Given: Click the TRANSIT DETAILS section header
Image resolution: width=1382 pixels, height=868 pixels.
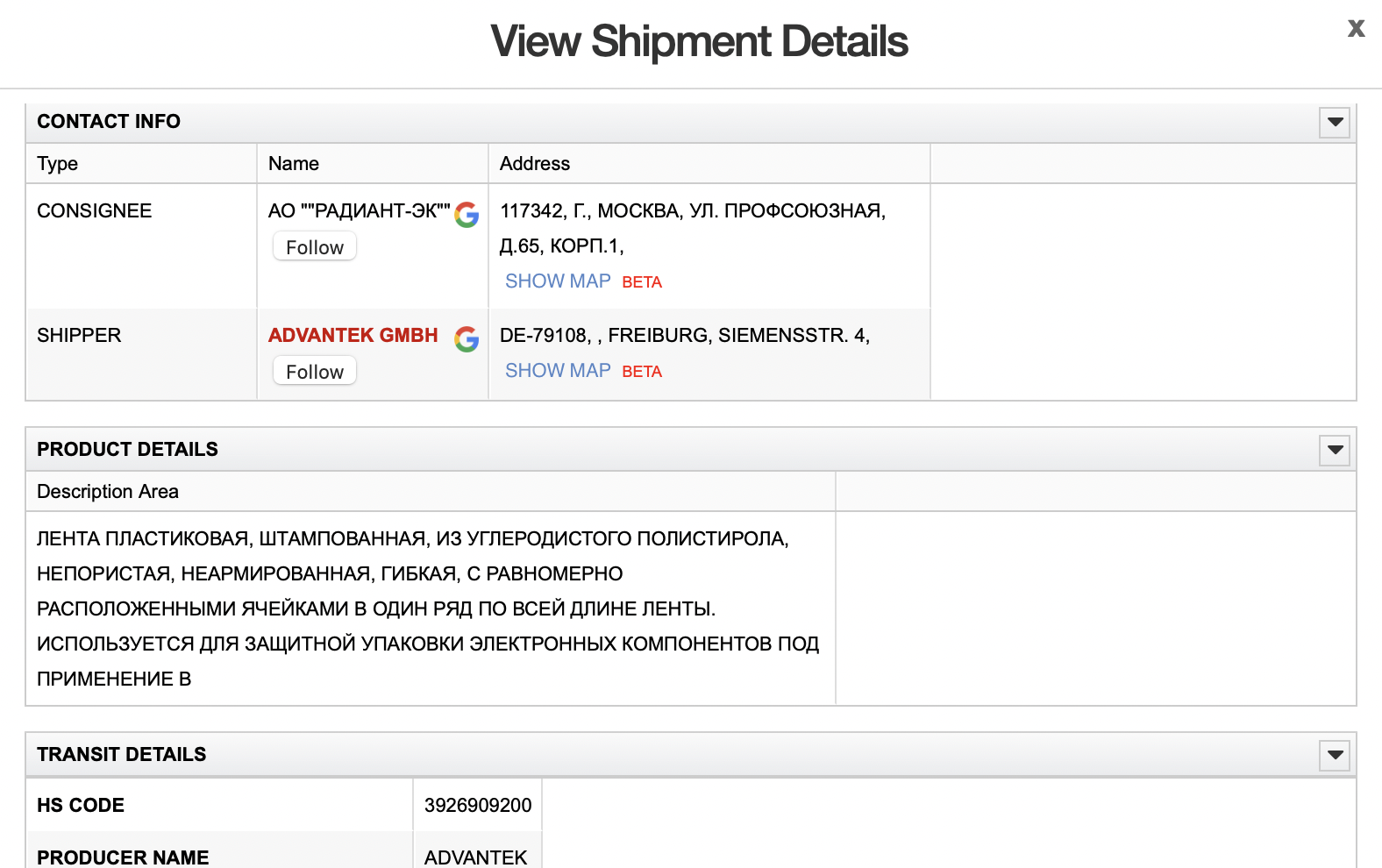Looking at the screenshot, I should [121, 755].
